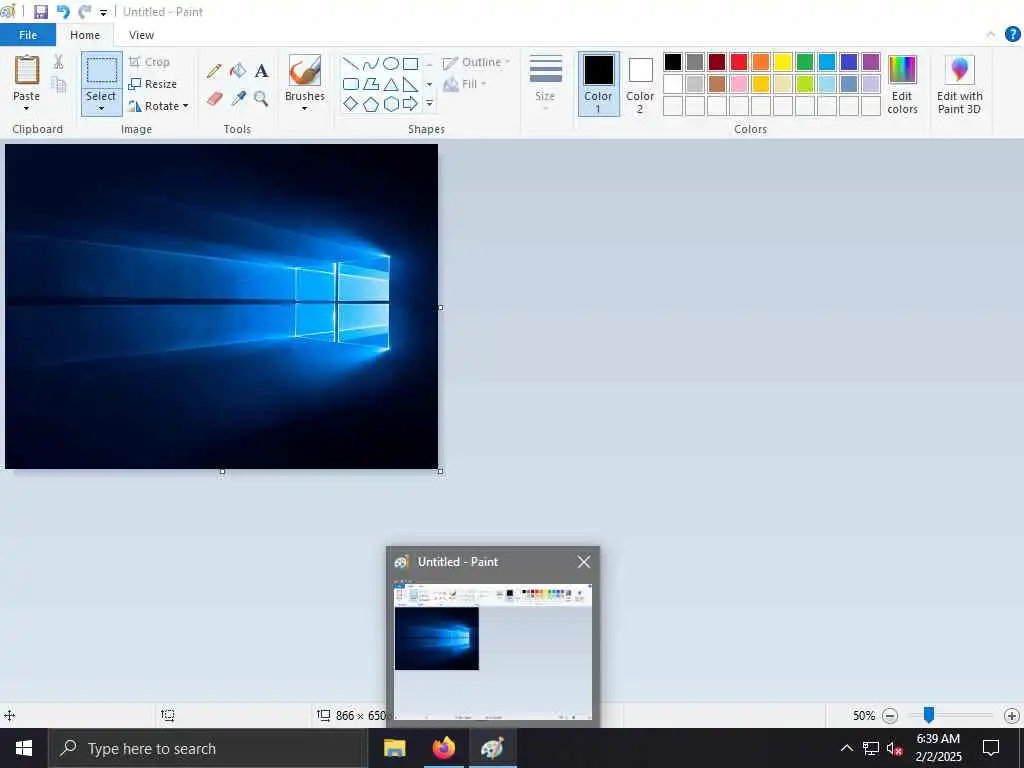The height and width of the screenshot is (768, 1024).
Task: Choose the Right arrow shape
Action: point(410,104)
